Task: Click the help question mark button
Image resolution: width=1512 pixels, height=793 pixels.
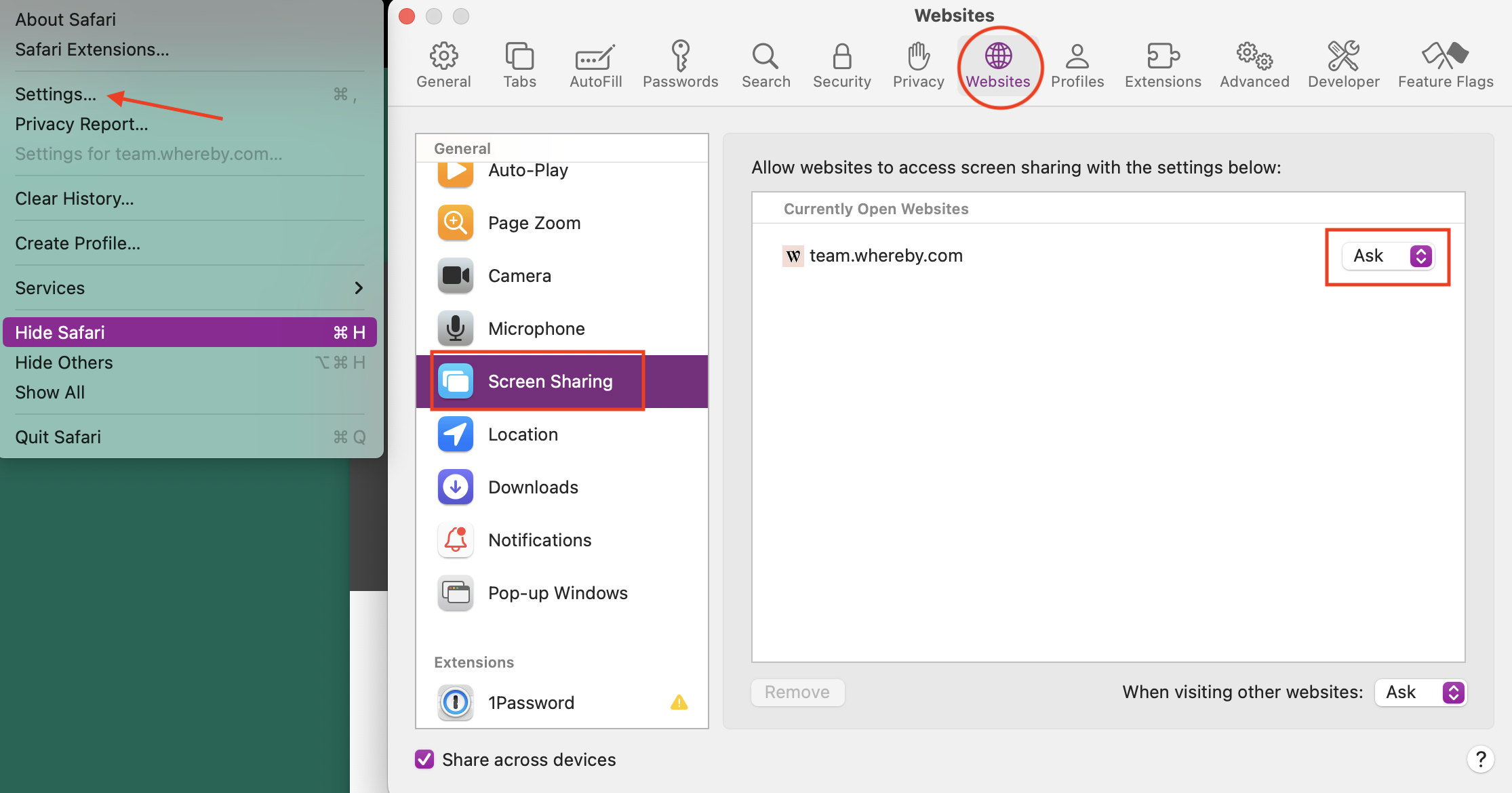Action: point(1480,758)
